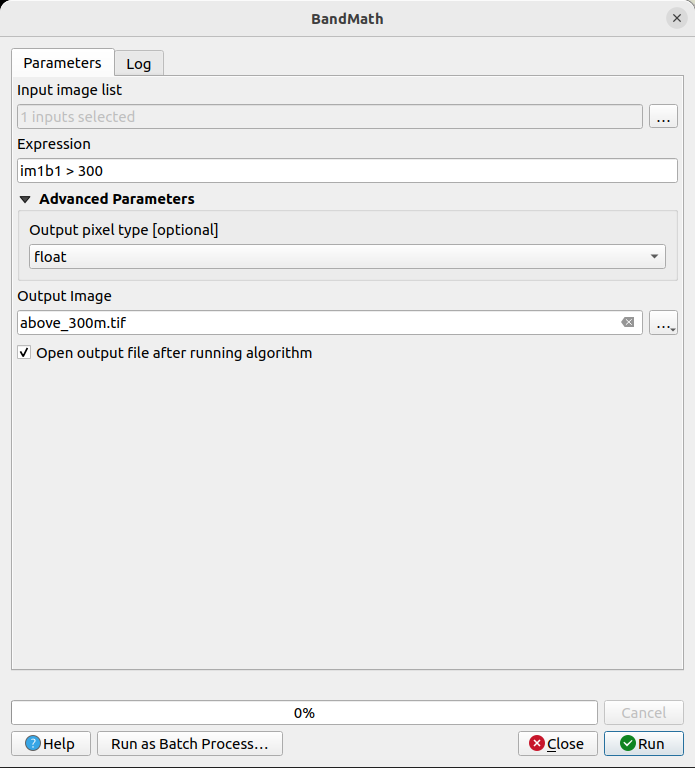Open Help for BandMath algorithm
Image resolution: width=695 pixels, height=768 pixels.
point(50,743)
